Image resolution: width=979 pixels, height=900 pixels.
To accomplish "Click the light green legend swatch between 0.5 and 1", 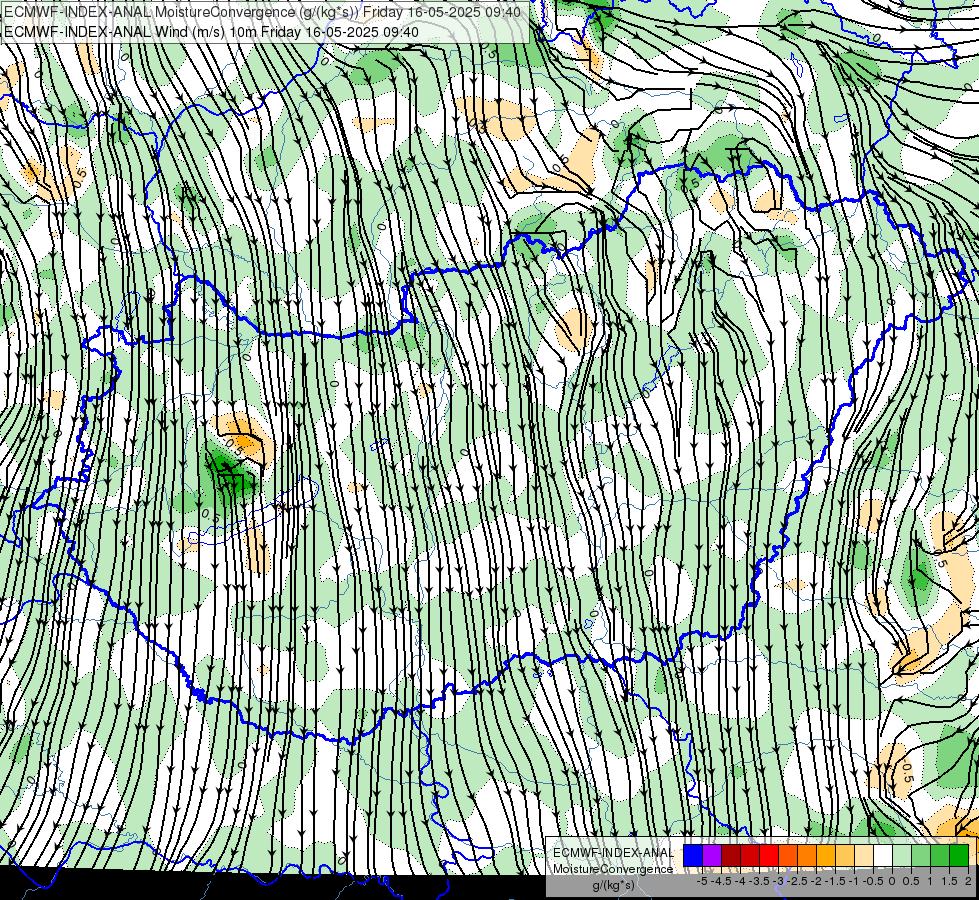I will tap(921, 856).
